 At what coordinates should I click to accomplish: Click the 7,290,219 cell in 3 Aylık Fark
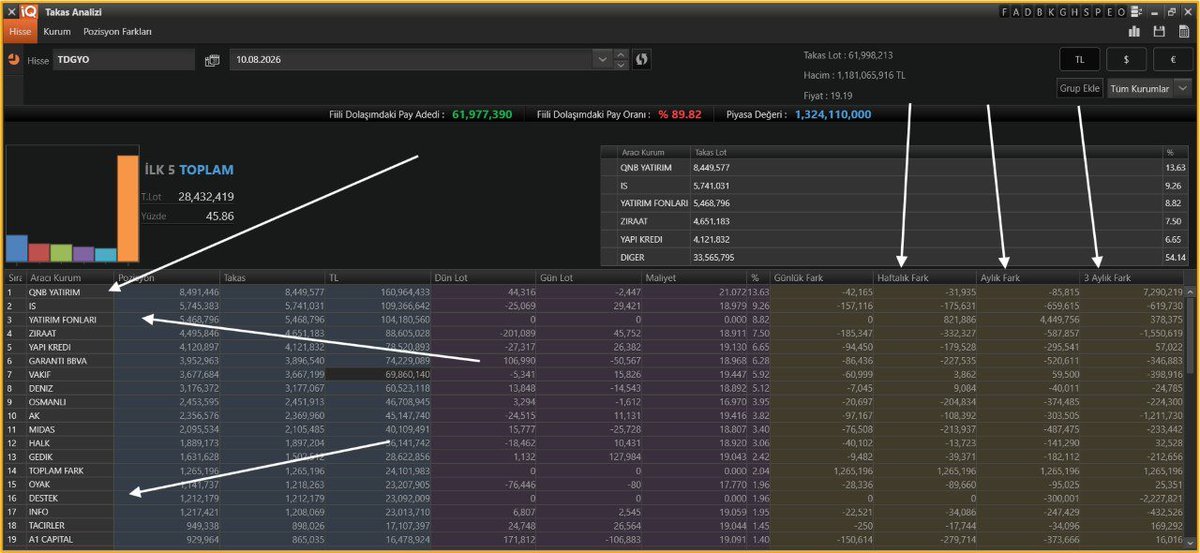tap(1133, 292)
